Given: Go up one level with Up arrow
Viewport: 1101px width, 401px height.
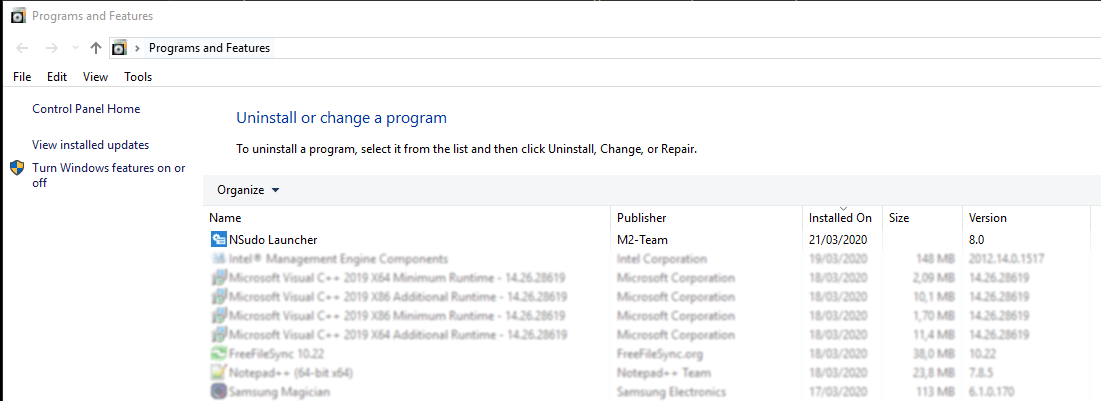Looking at the screenshot, I should [96, 48].
